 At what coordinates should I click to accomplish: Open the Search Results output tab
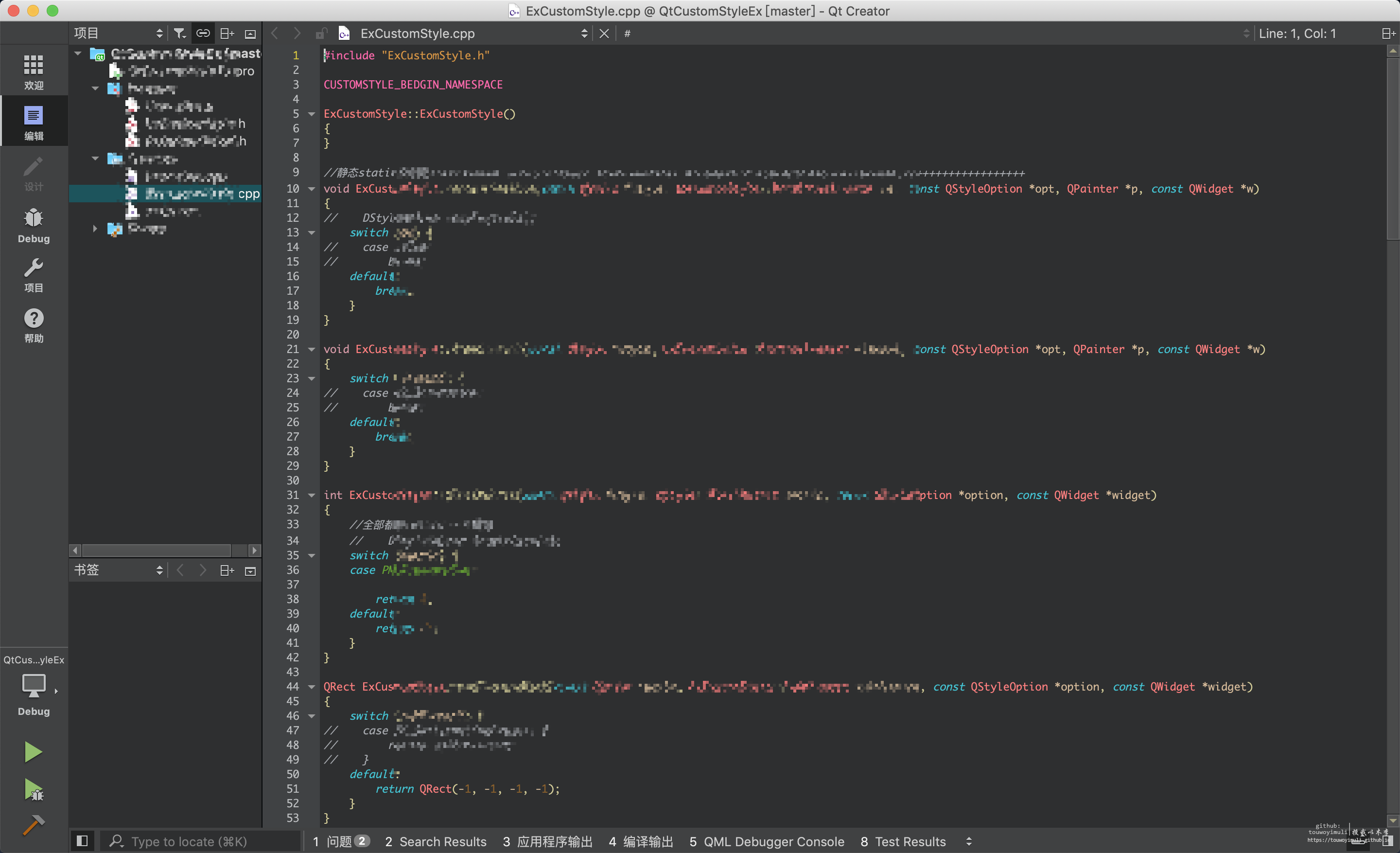coord(435,841)
